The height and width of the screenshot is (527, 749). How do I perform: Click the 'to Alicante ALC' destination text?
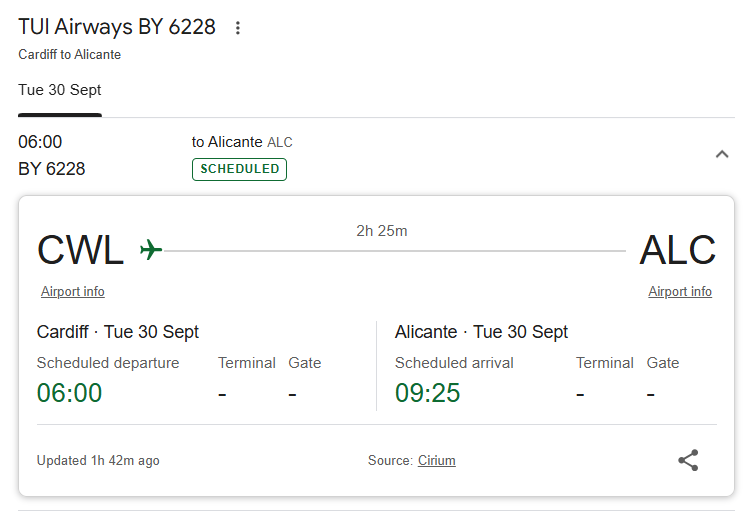(242, 142)
